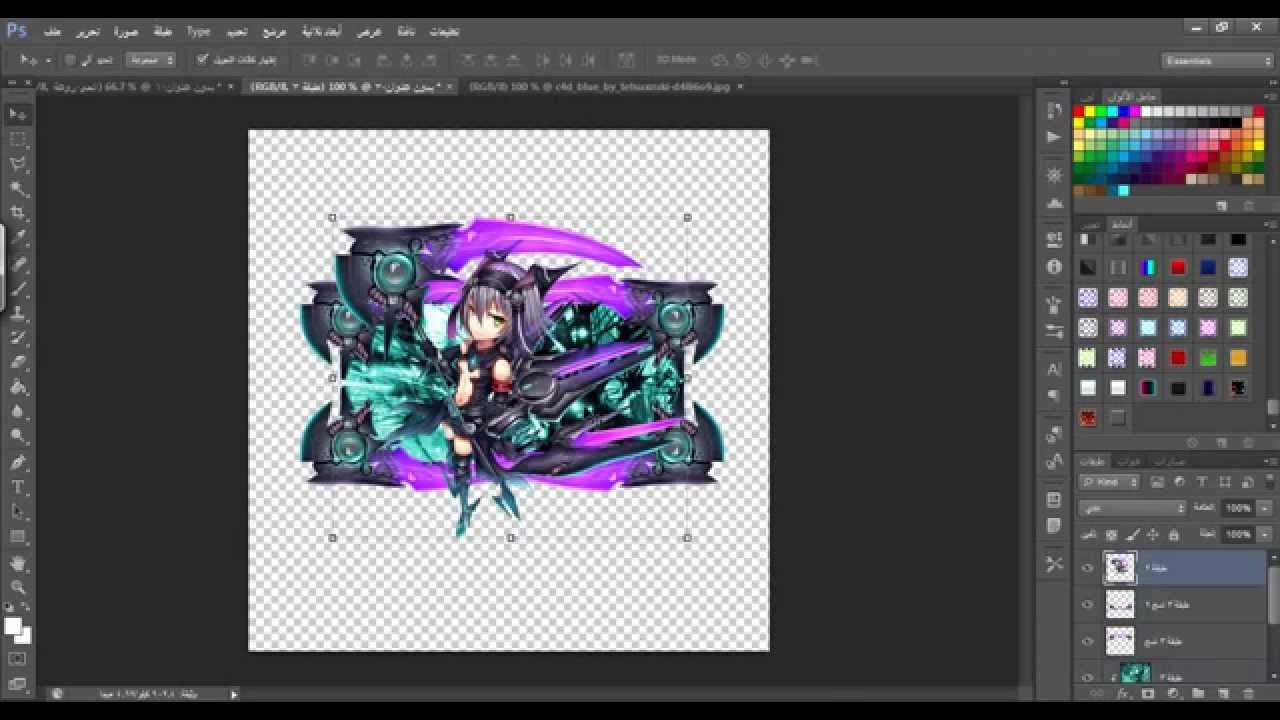Select the Pen tool
Screen dimensions: 1280x720
[18, 462]
